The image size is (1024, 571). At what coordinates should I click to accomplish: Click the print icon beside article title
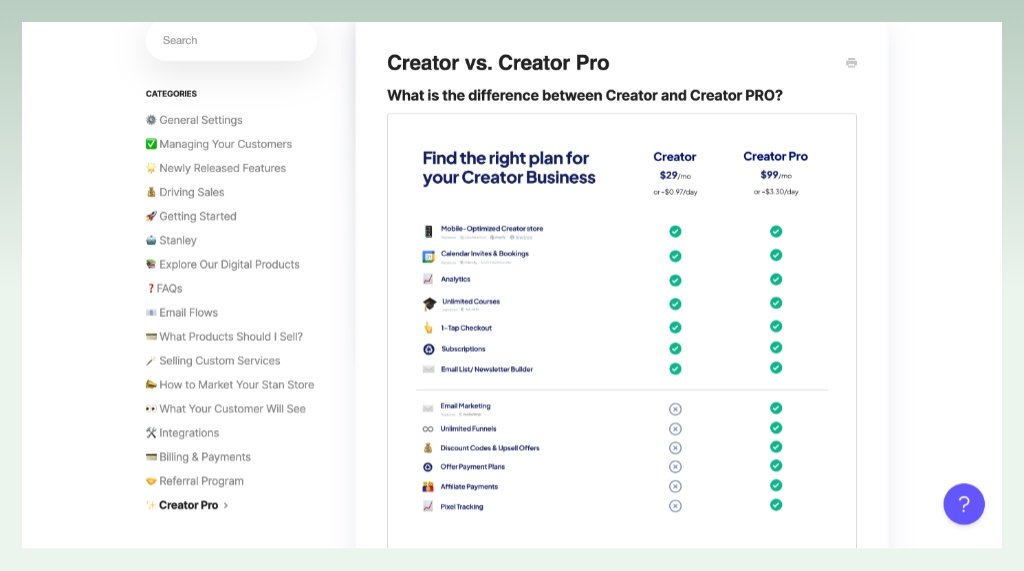(851, 63)
